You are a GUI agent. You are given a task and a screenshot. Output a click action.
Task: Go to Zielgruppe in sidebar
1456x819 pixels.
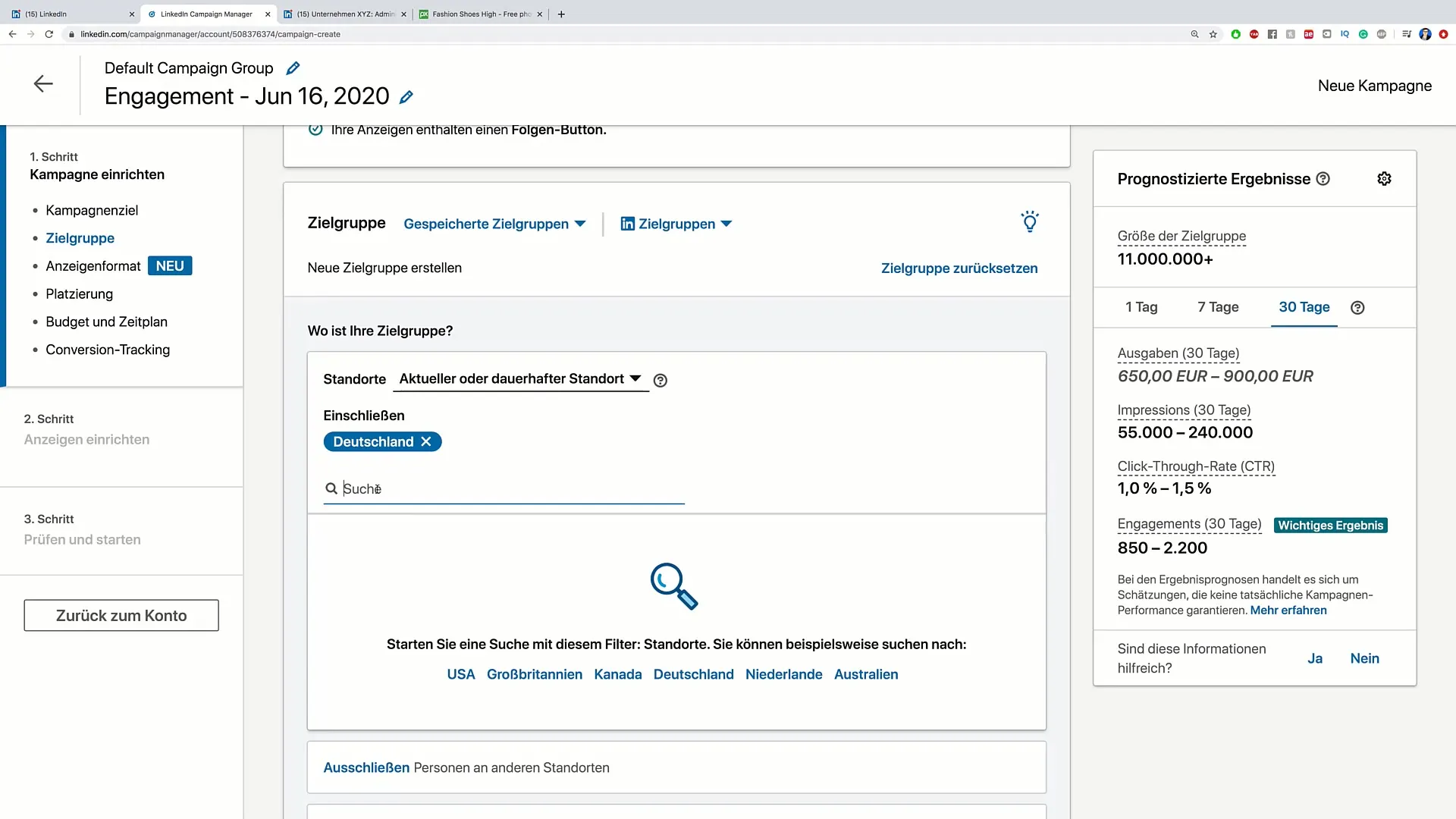click(80, 238)
